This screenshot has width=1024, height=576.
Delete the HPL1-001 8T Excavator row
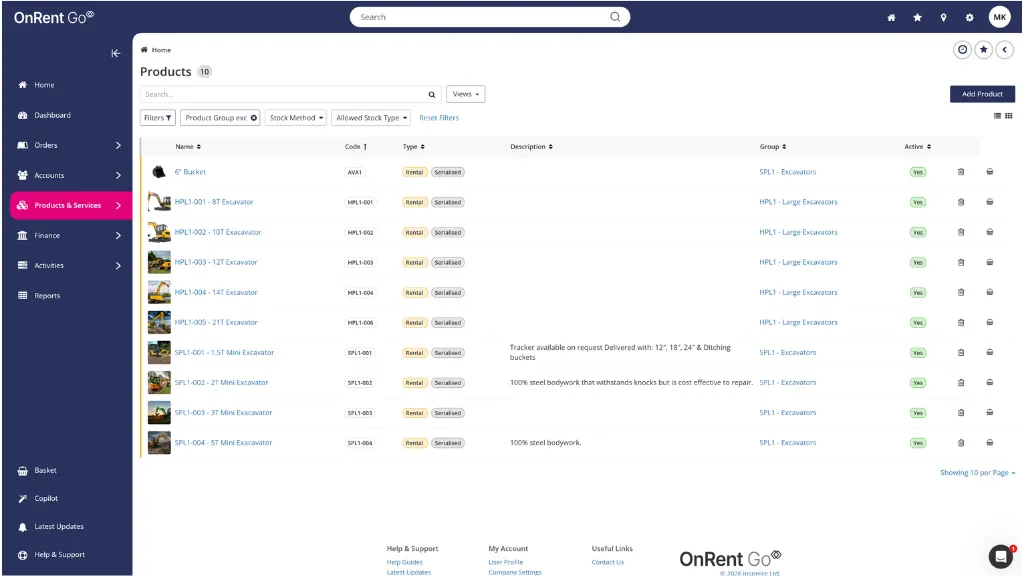tap(961, 202)
